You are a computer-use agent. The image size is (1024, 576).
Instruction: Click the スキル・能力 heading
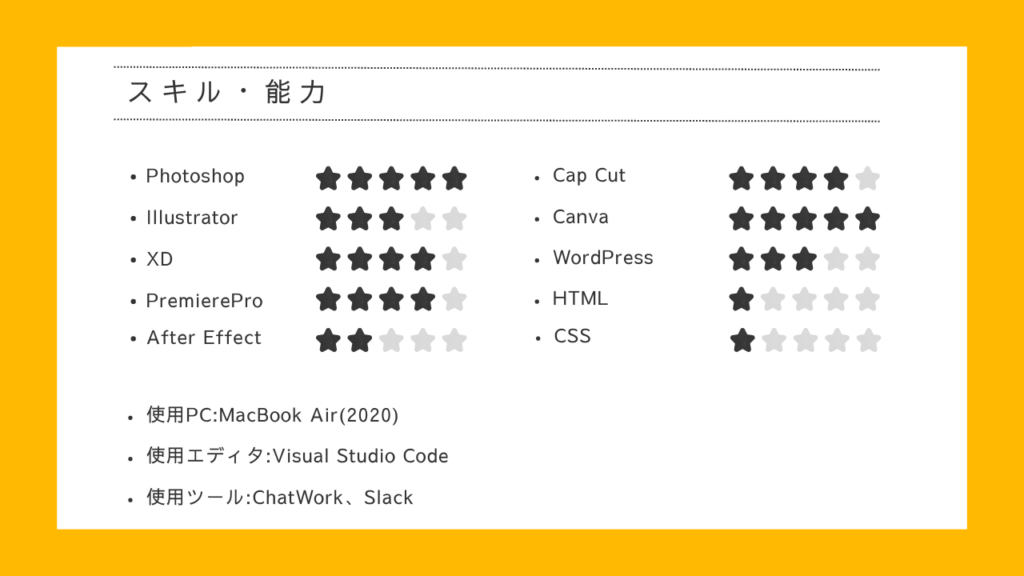(x=228, y=93)
